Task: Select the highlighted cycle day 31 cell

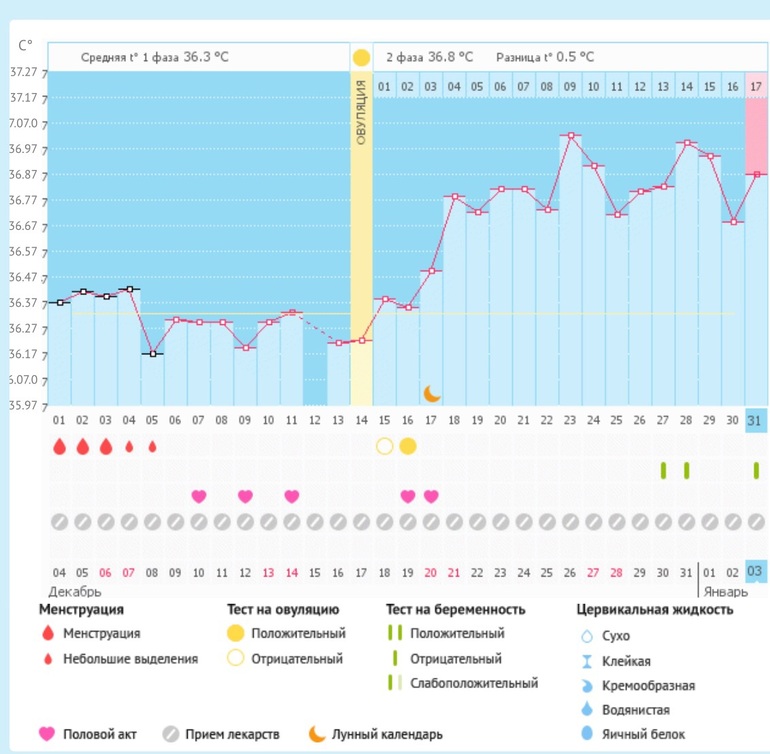Action: pos(756,420)
